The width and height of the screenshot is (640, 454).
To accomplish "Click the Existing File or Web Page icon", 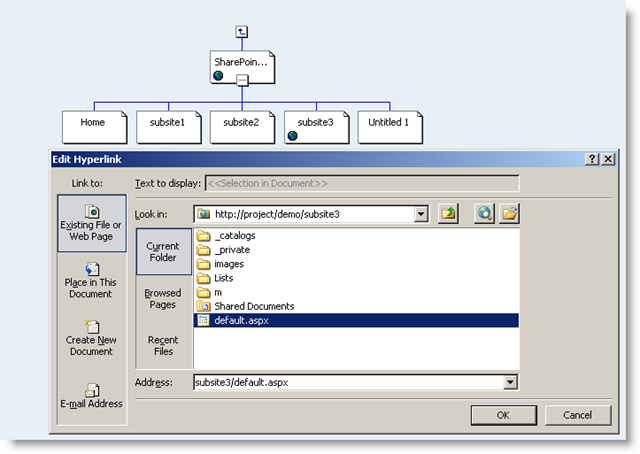I will coord(92,211).
